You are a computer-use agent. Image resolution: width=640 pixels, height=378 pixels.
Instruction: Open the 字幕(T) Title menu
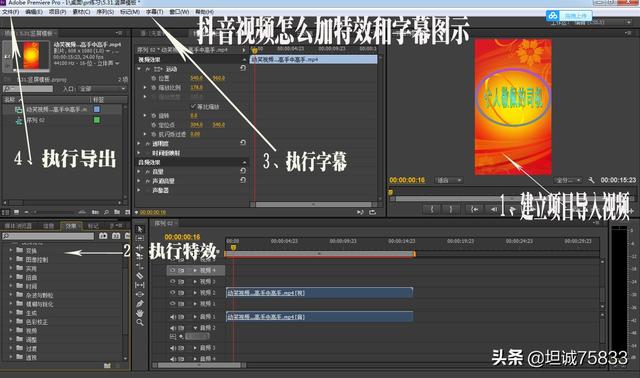click(x=155, y=12)
